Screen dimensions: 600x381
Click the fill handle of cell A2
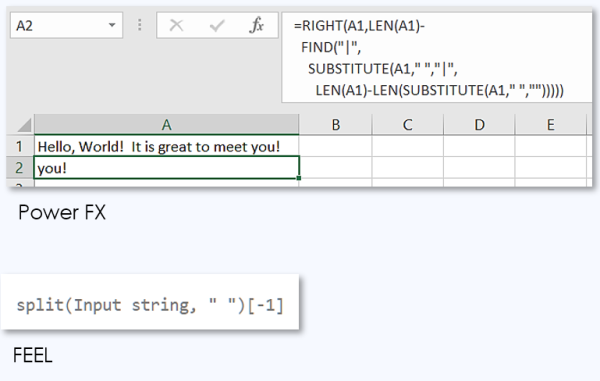(x=298, y=178)
